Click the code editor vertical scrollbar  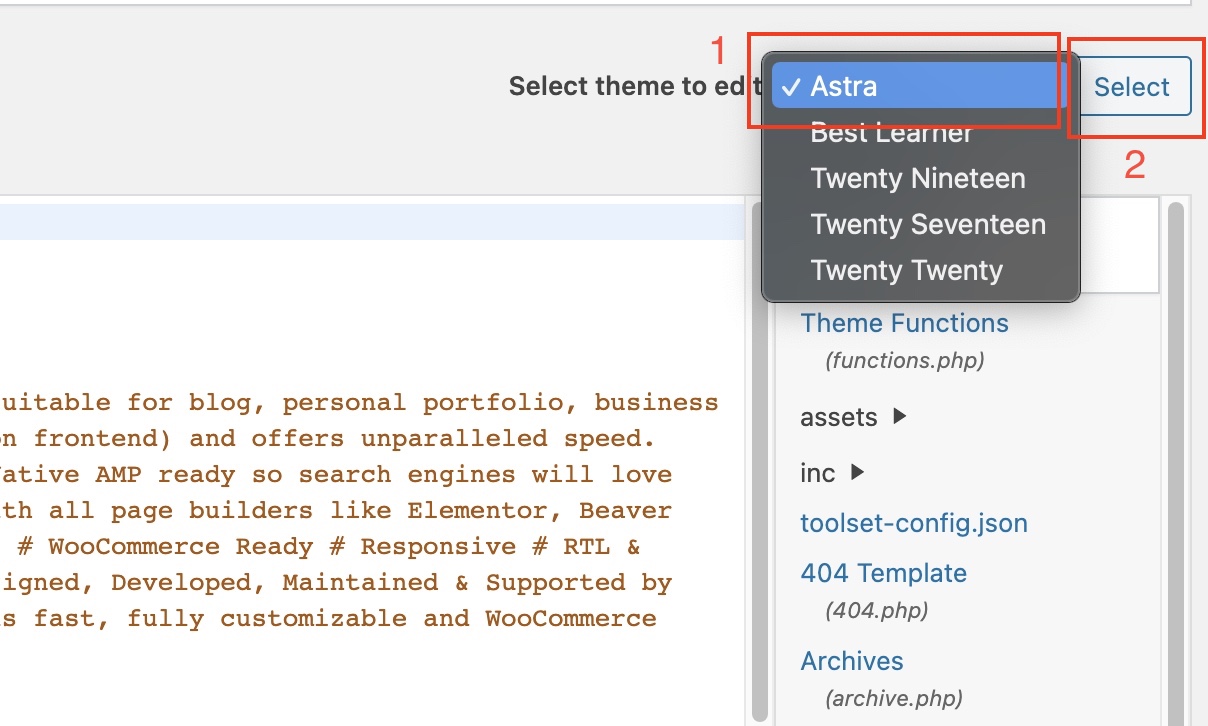click(760, 464)
